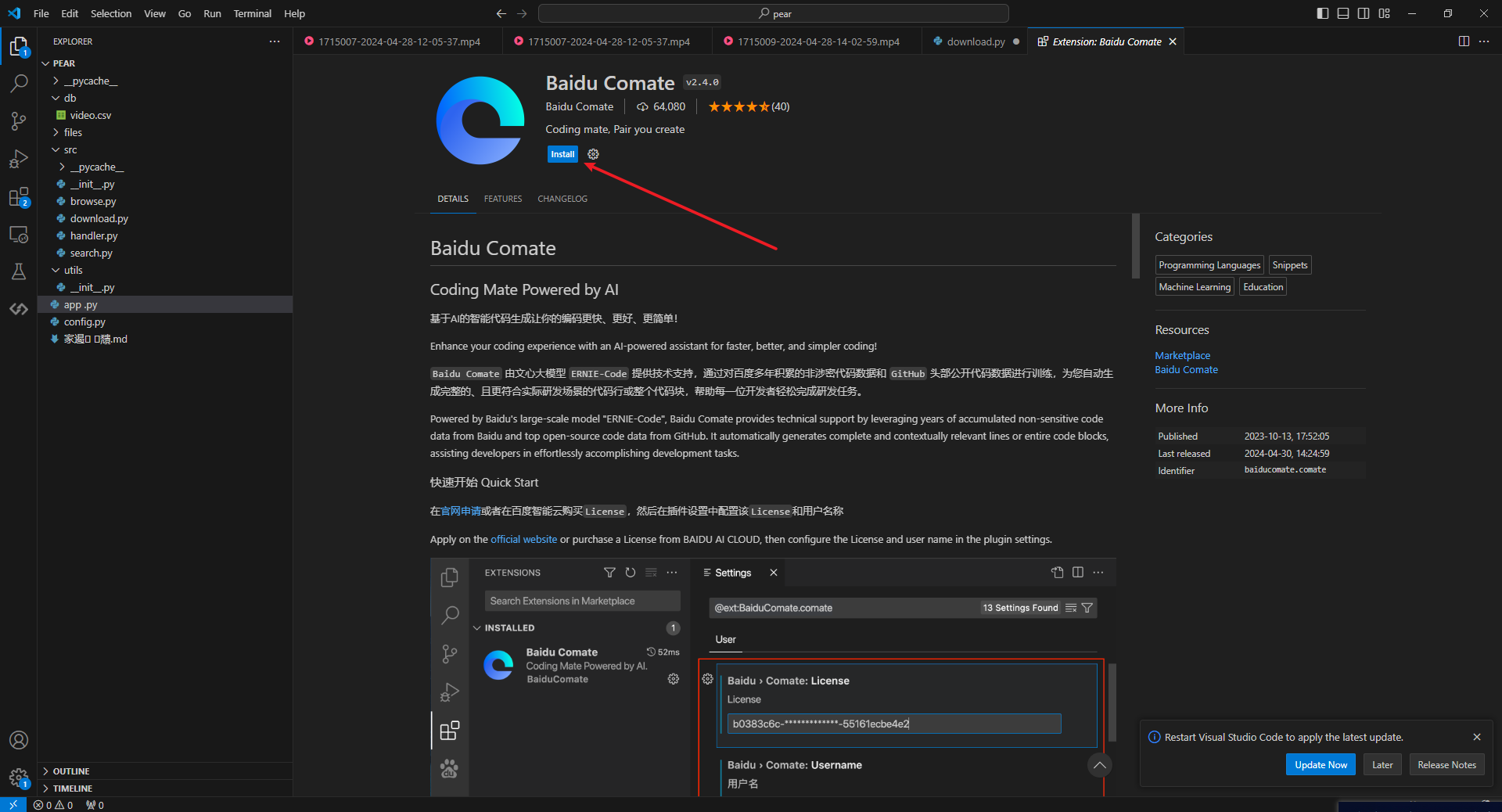1502x812 pixels.
Task: Expand the files folder
Action: click(x=165, y=132)
